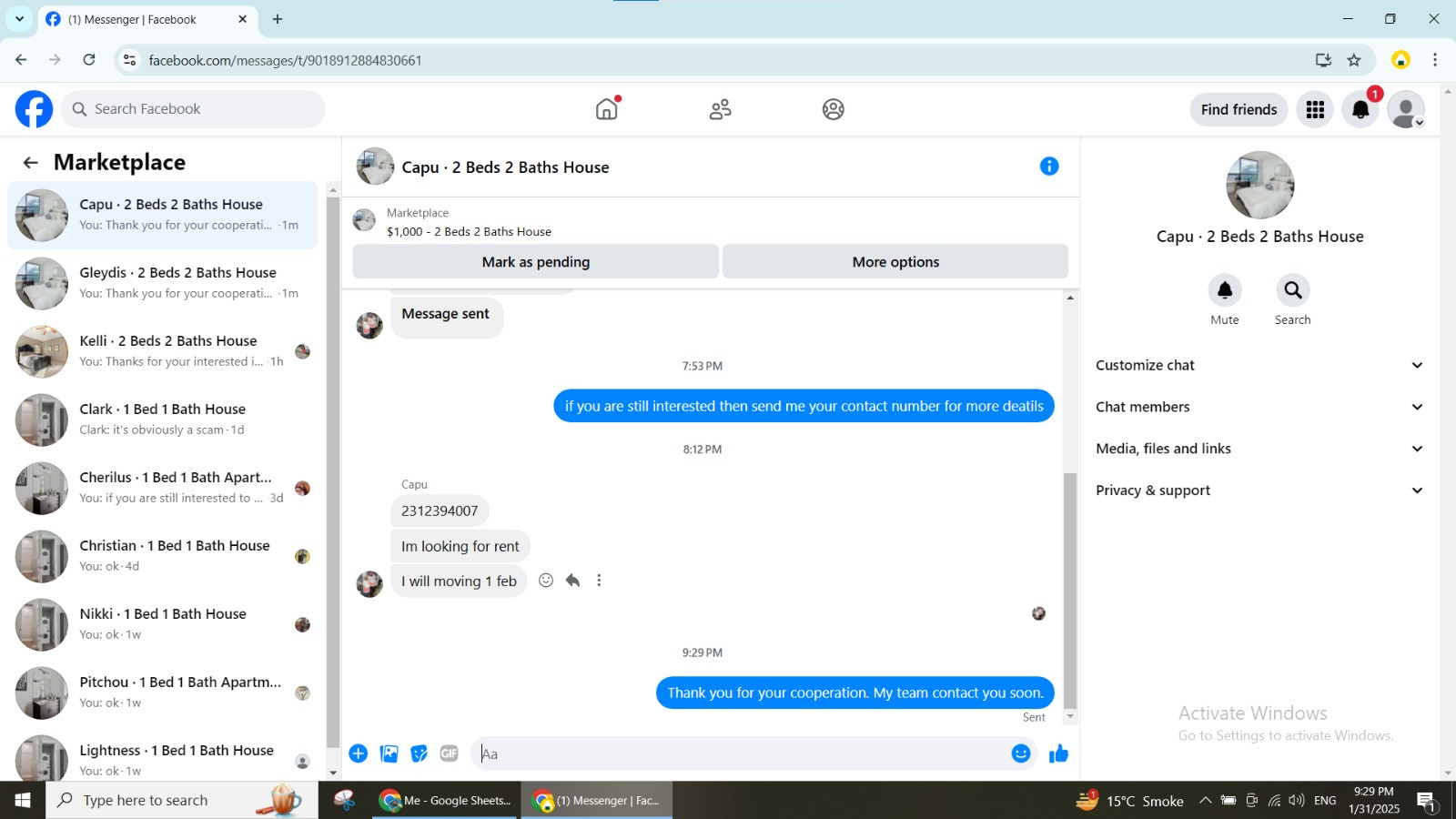Choose a GIF from the composer

pyautogui.click(x=450, y=753)
